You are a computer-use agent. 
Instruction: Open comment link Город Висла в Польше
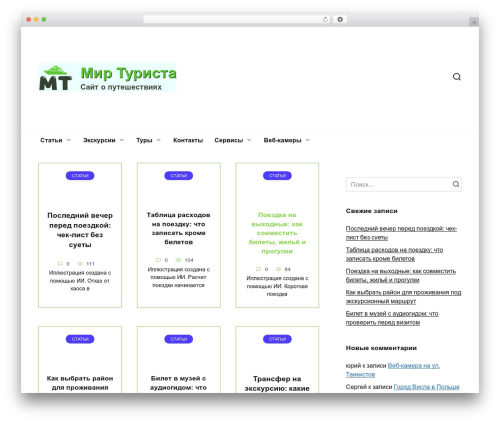point(427,387)
